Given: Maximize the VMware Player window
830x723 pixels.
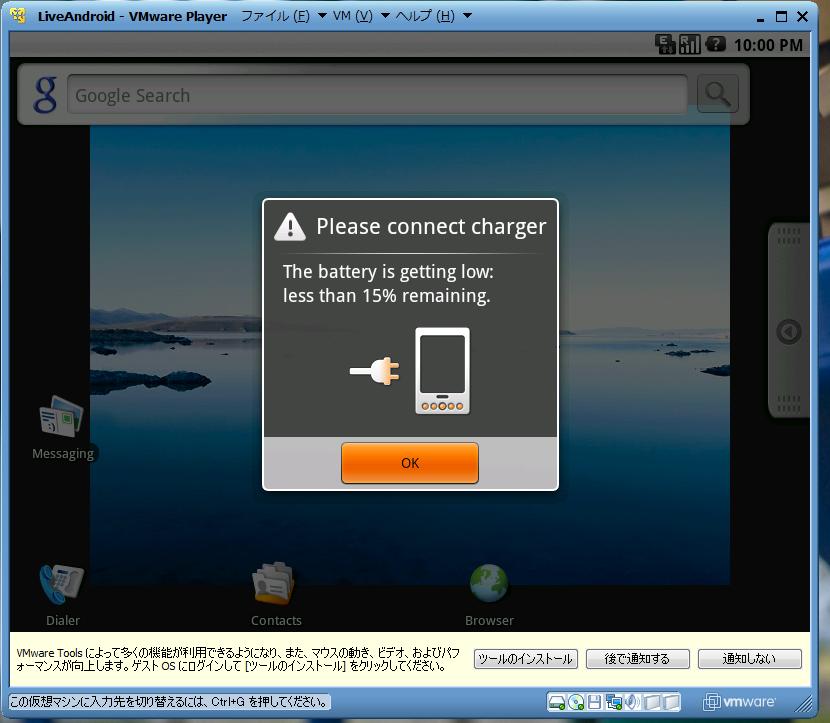Looking at the screenshot, I should click(x=781, y=16).
